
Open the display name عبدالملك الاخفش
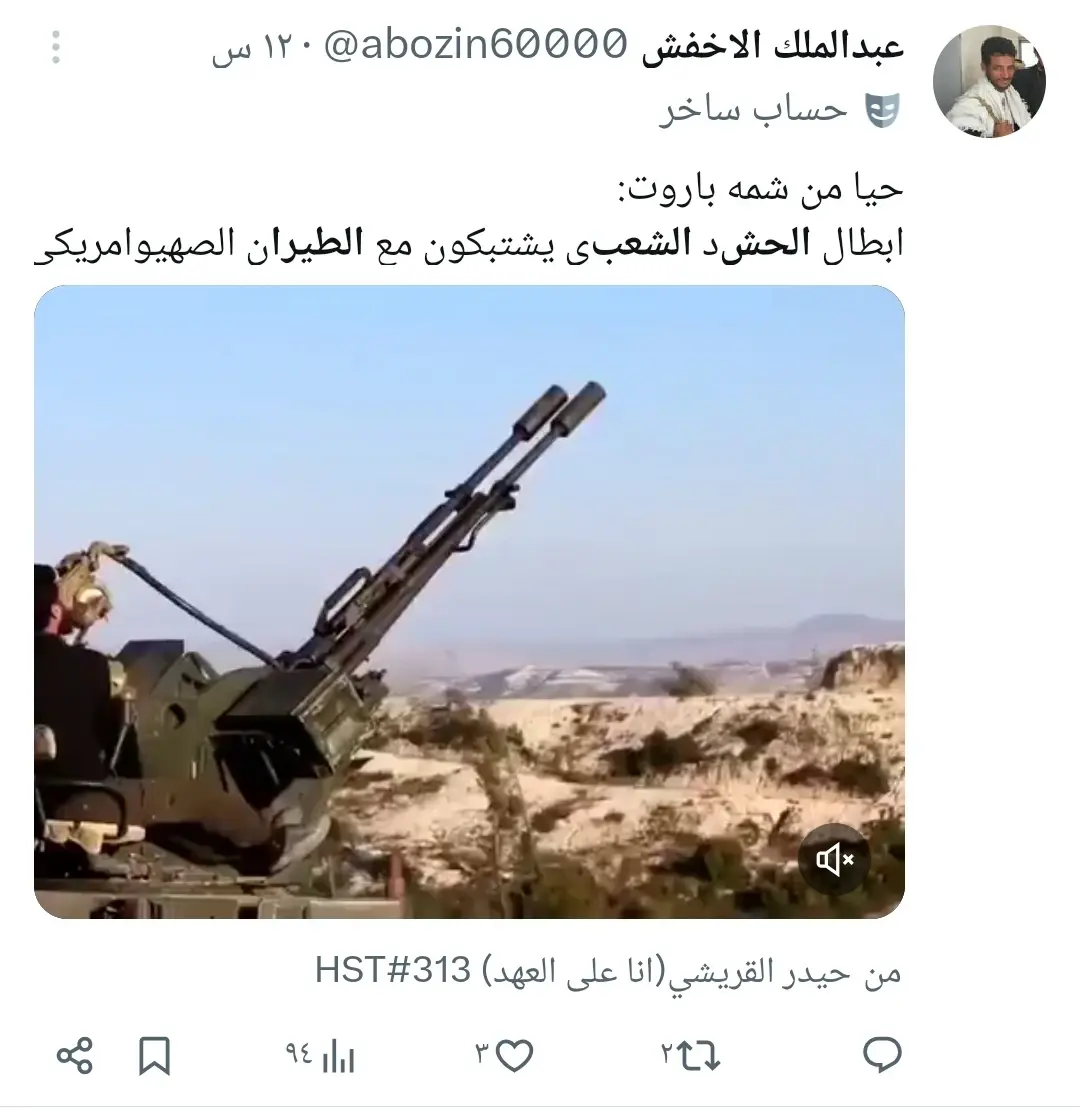click(x=773, y=47)
